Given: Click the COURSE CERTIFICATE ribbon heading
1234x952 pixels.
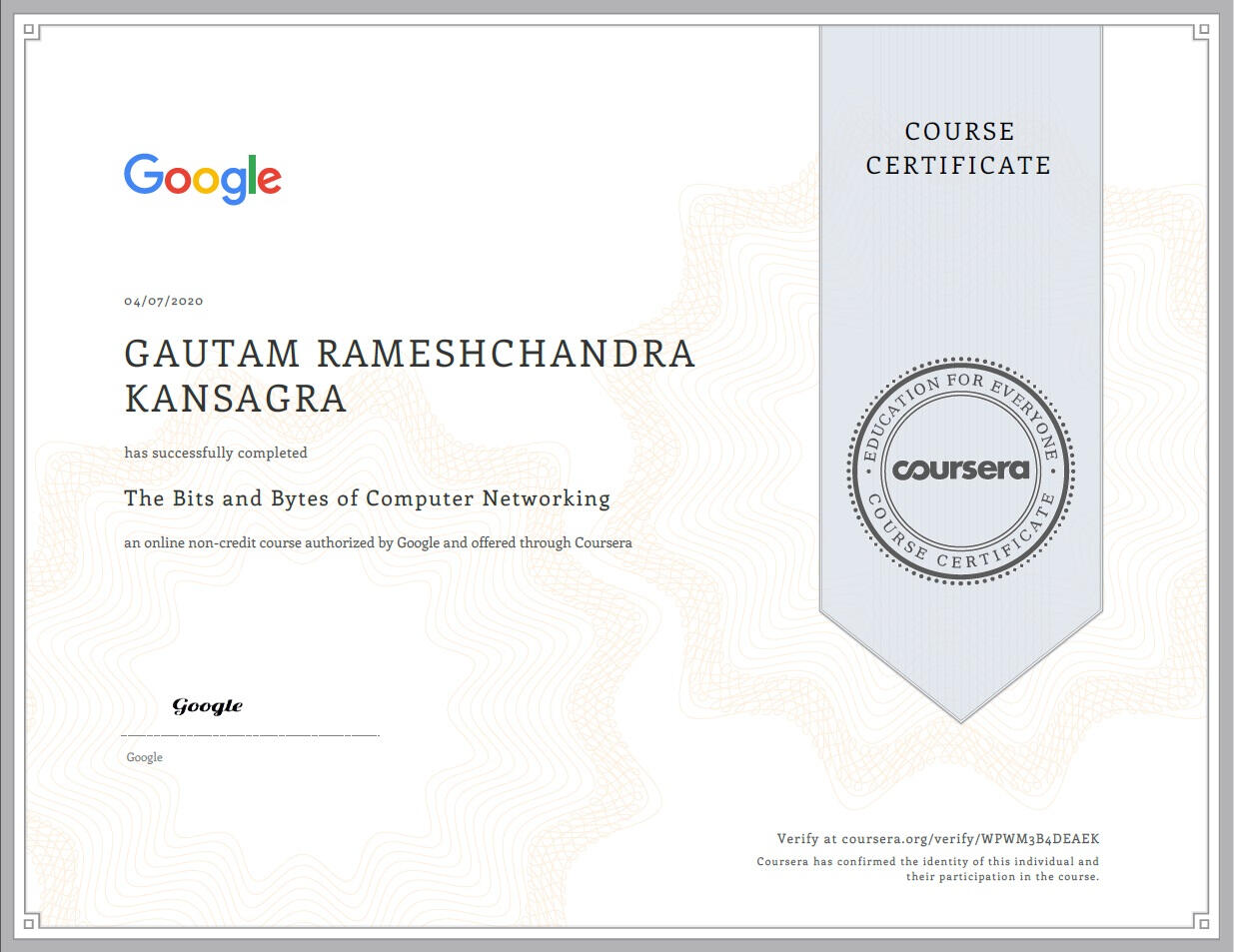Looking at the screenshot, I should 959,148.
